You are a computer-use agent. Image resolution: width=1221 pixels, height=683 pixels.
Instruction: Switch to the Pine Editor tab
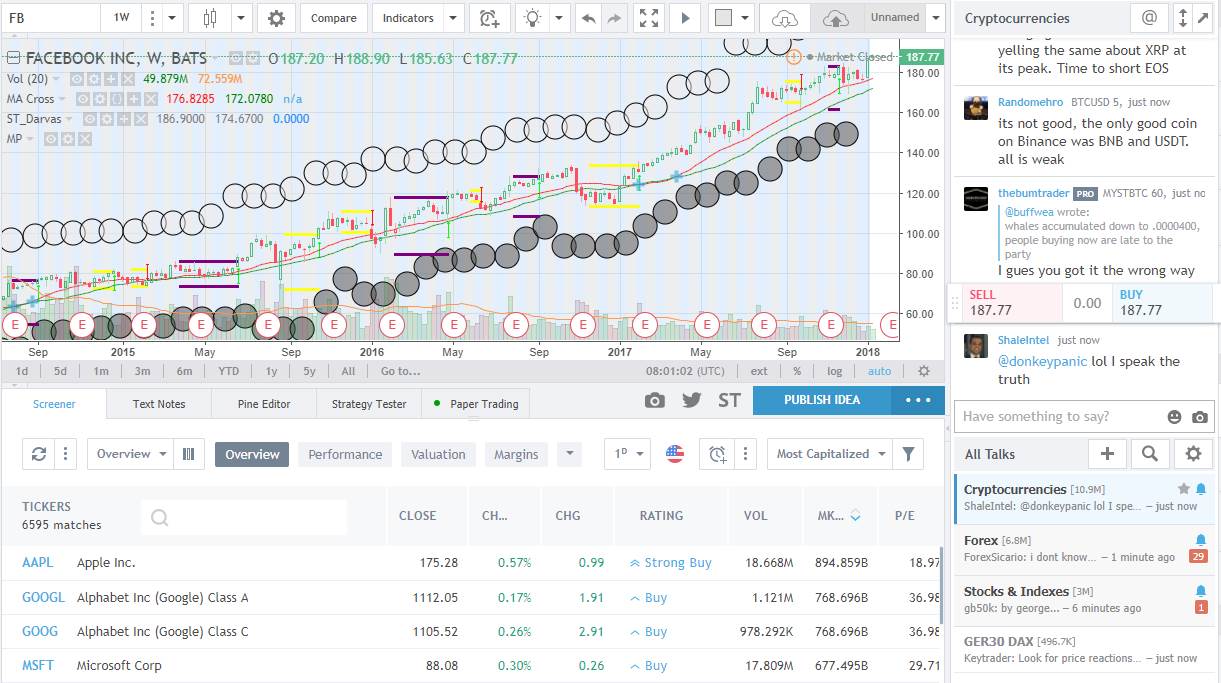pyautogui.click(x=264, y=404)
